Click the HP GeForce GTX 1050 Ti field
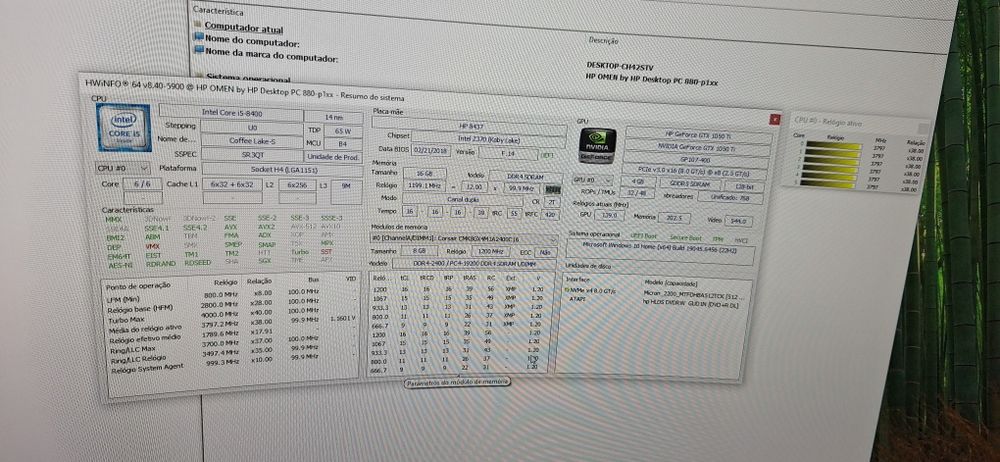Viewport: 1000px width, 462px height. tap(699, 135)
